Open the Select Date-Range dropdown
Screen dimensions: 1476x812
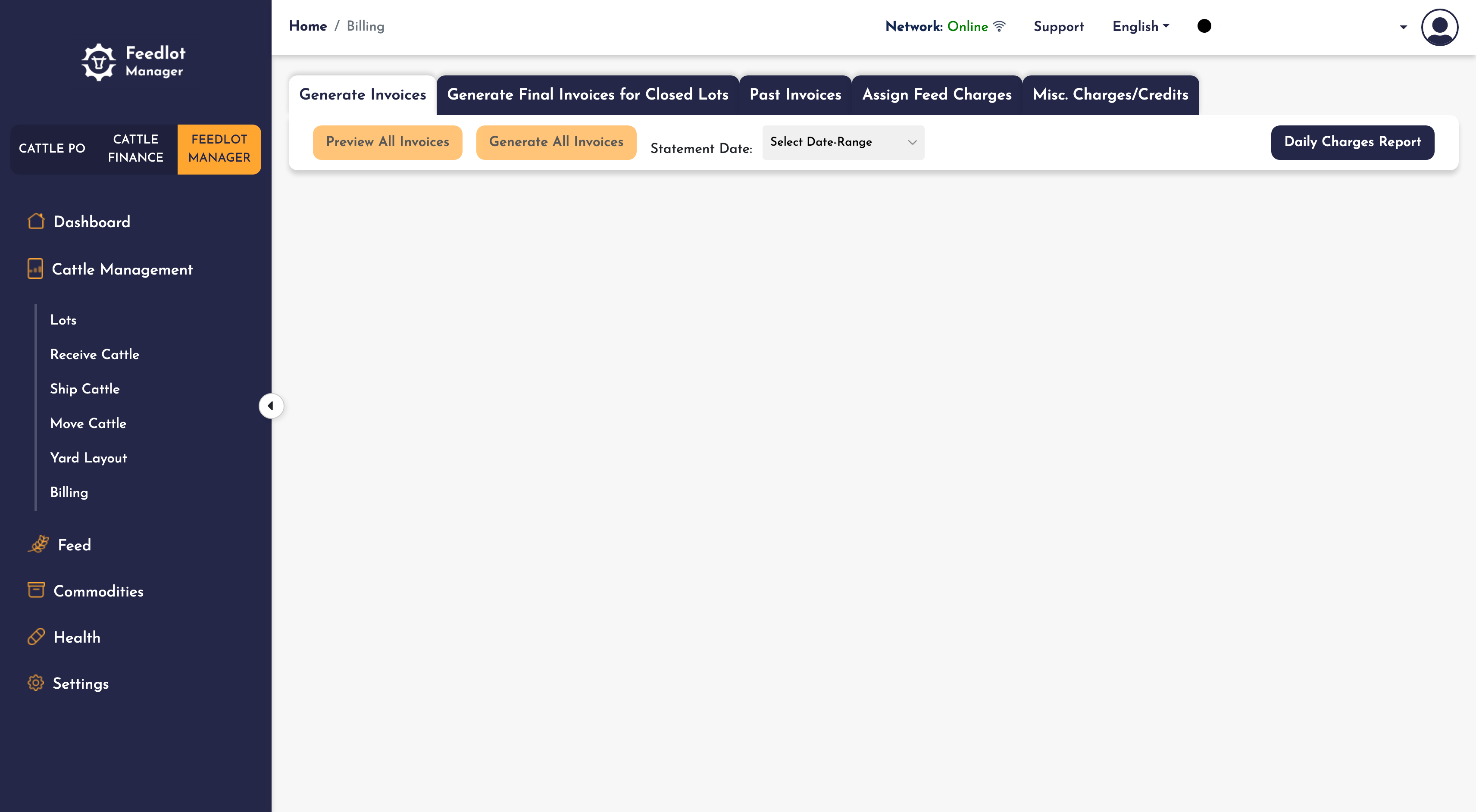tap(843, 142)
